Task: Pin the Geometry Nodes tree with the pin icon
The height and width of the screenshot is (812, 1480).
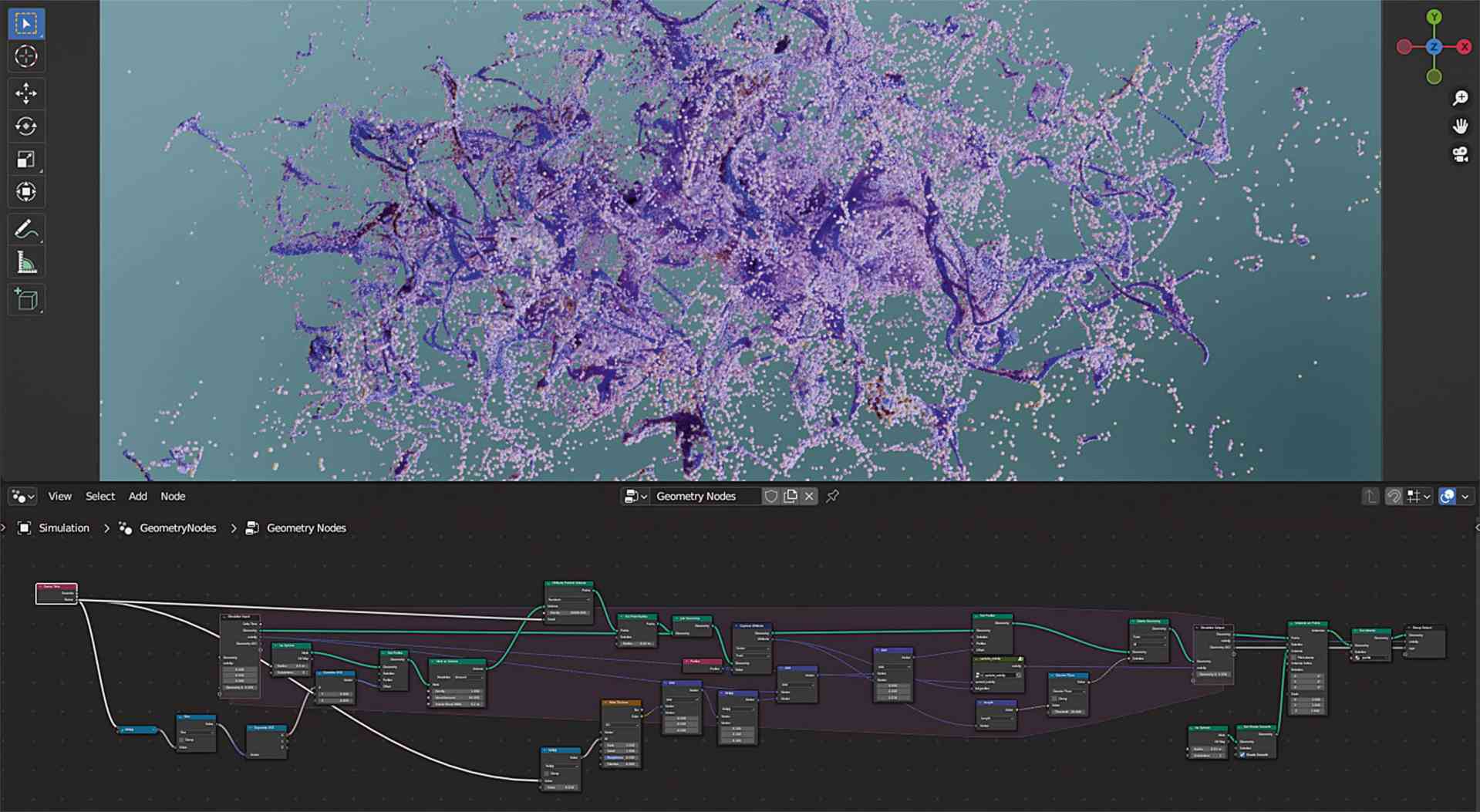Action: coord(832,496)
